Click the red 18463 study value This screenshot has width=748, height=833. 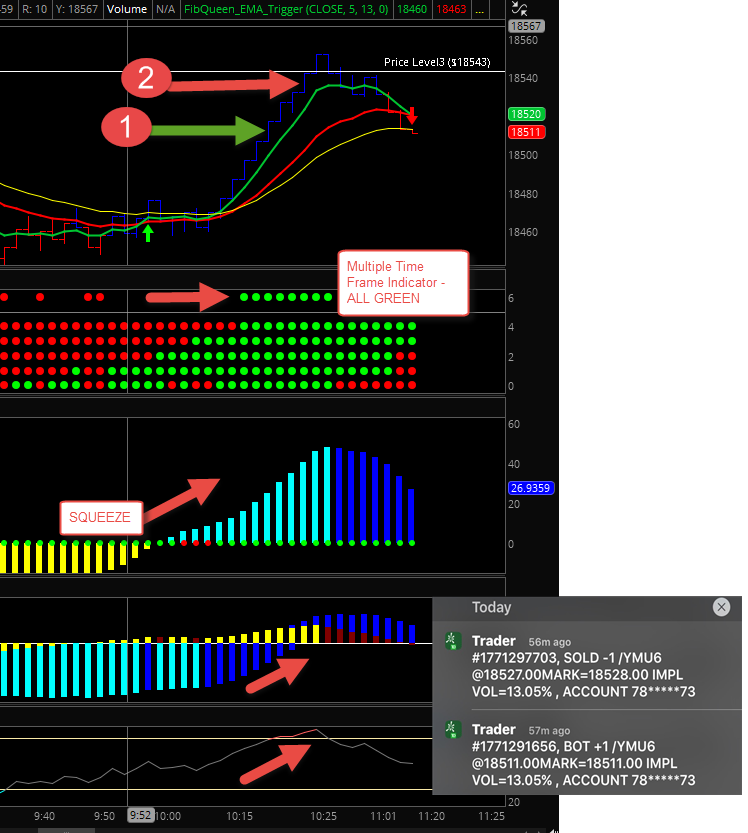451,9
